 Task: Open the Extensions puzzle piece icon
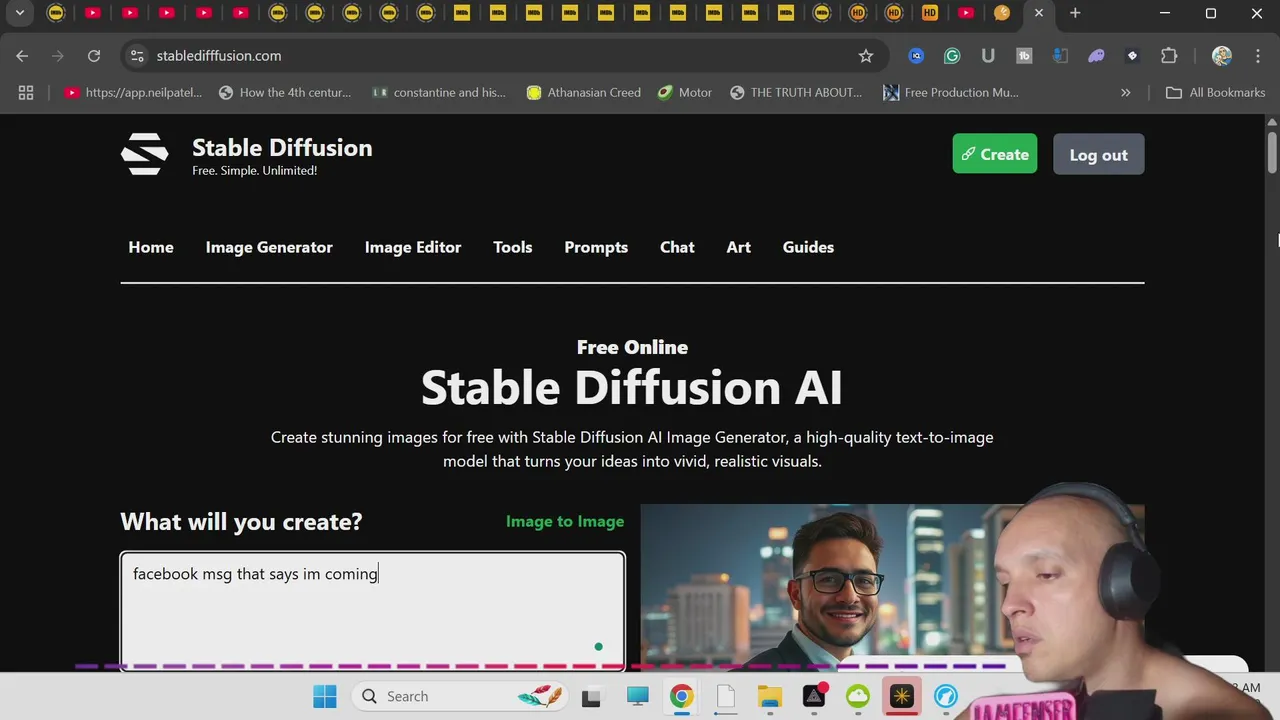1169,56
